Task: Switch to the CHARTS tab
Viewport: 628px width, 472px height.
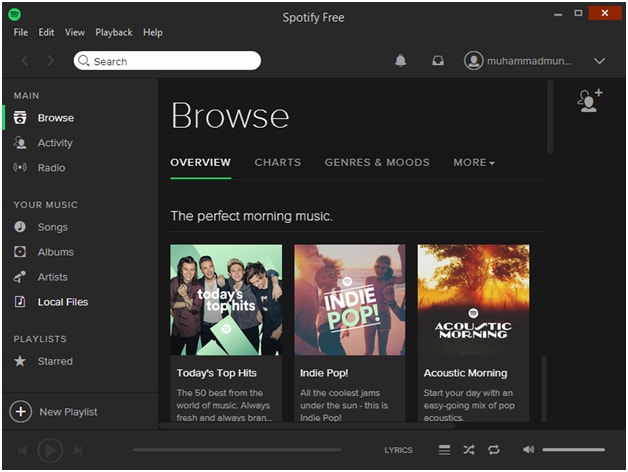Action: click(x=278, y=162)
